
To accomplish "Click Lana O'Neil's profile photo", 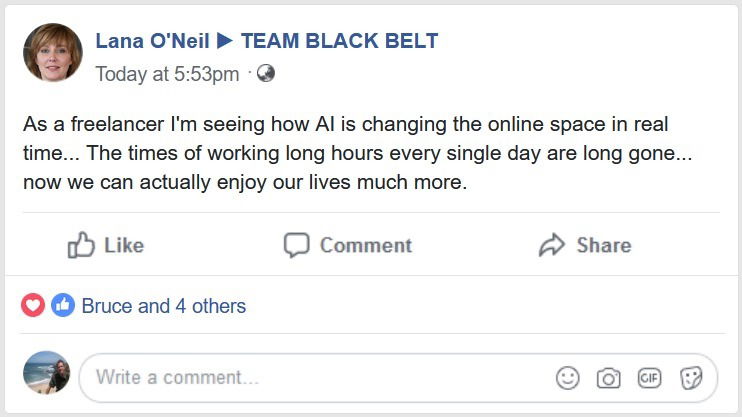I will pos(52,53).
